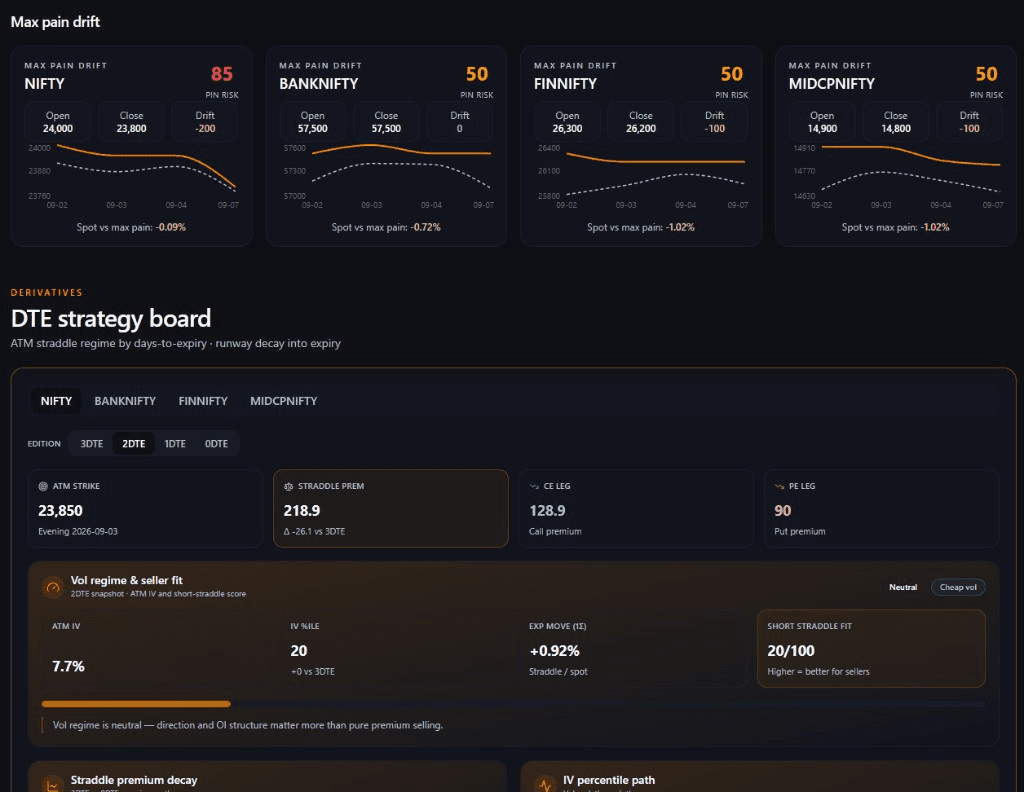Screen dimensions: 1024x792
Task: Click the BANKNIFTY max pain drift chart
Action: click(x=387, y=175)
